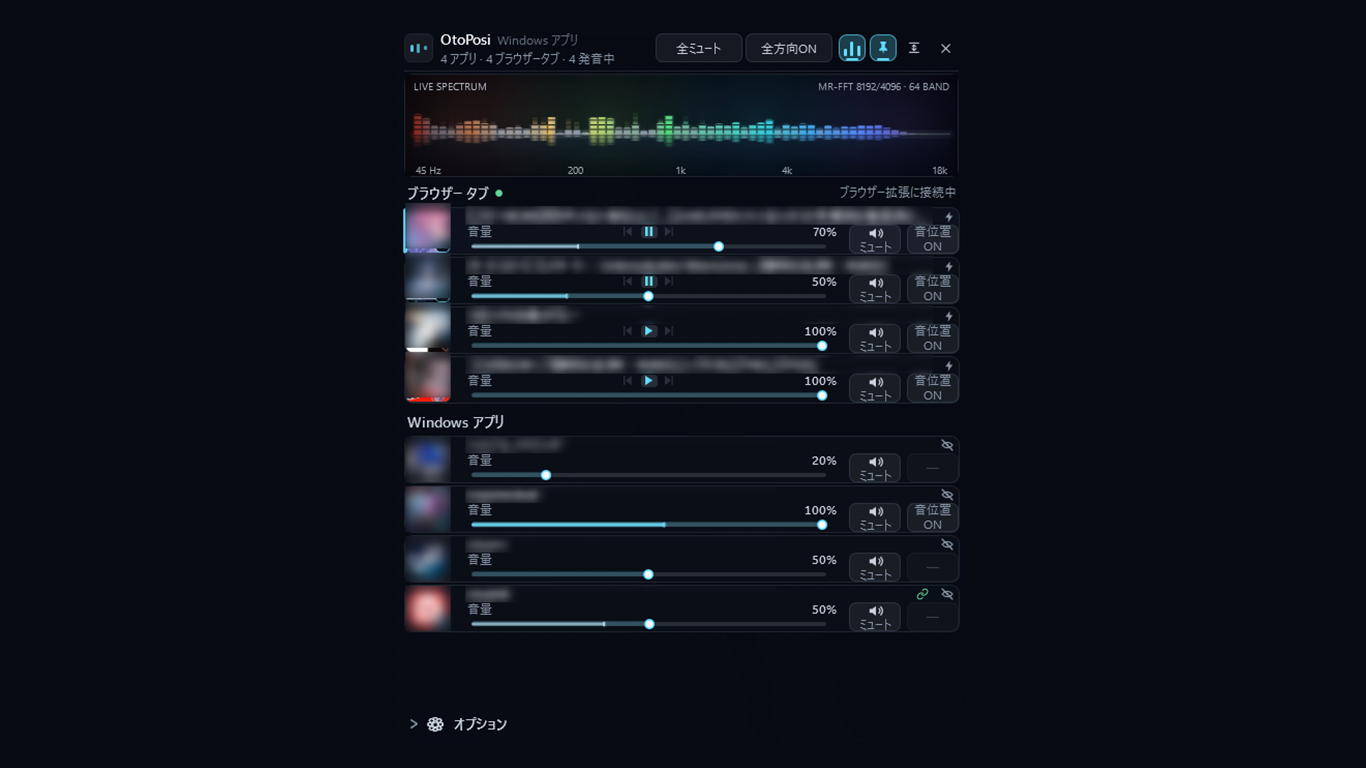Toggle the pin always-on-top button

click(883, 48)
